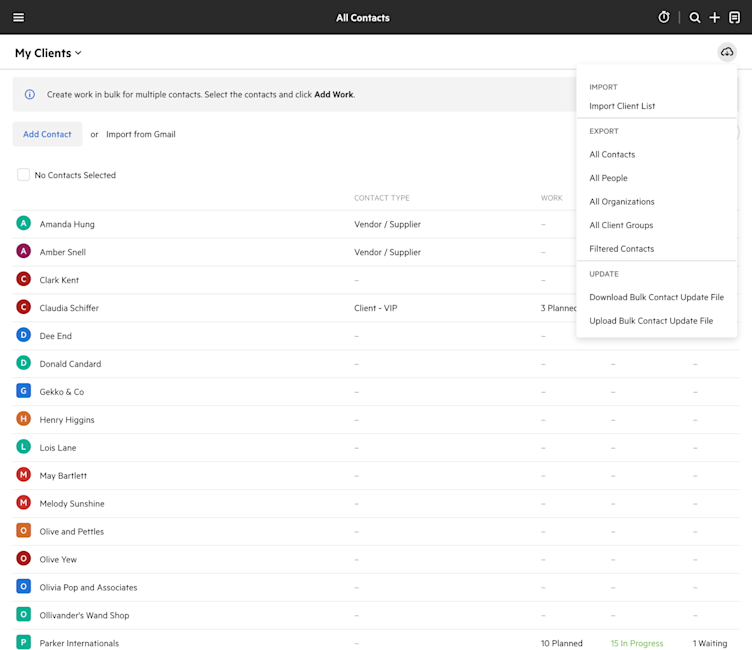
Task: Click Olivia Pop and Associates avatar
Action: 24,586
